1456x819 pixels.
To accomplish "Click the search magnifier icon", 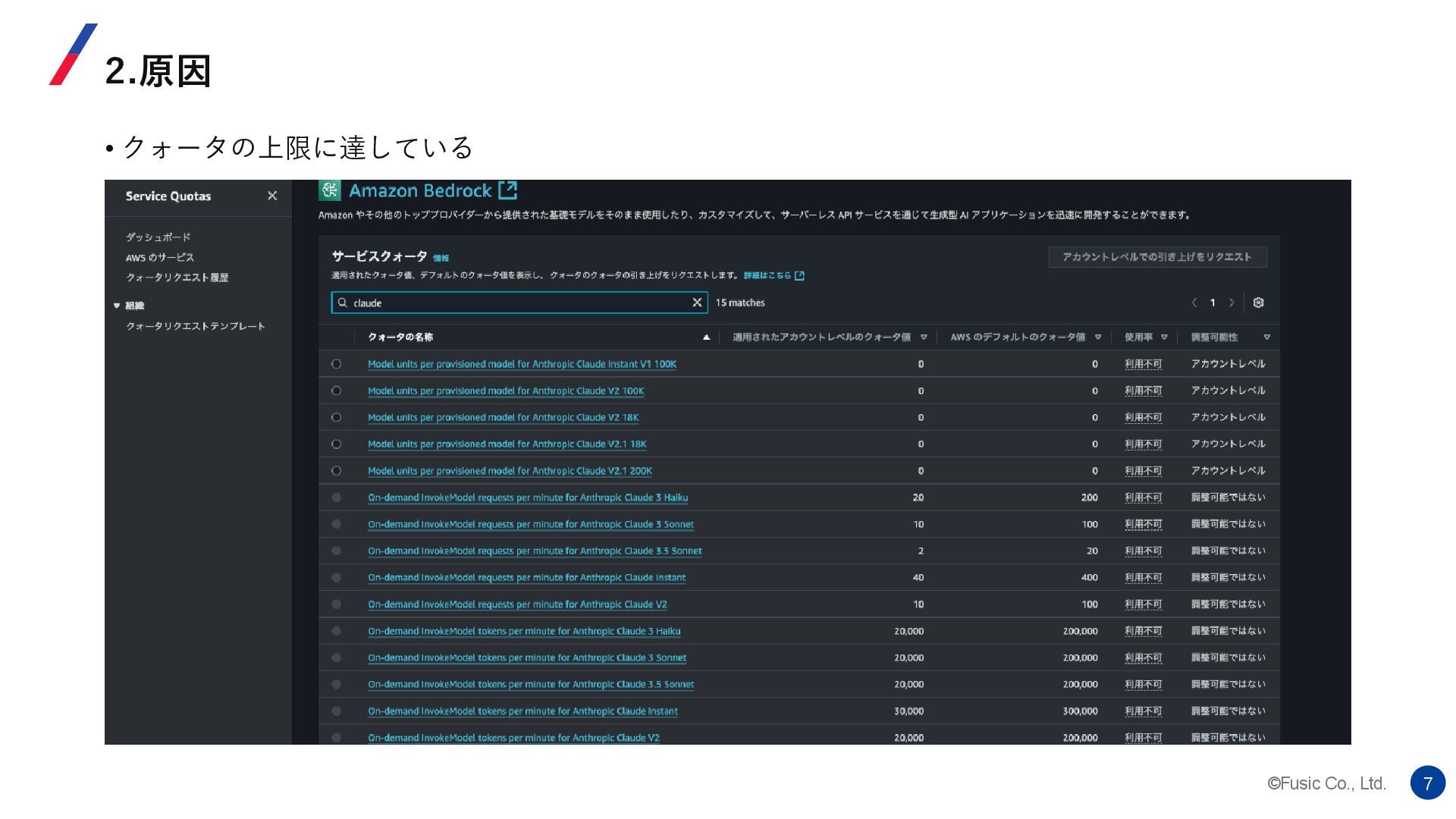I will [x=343, y=303].
